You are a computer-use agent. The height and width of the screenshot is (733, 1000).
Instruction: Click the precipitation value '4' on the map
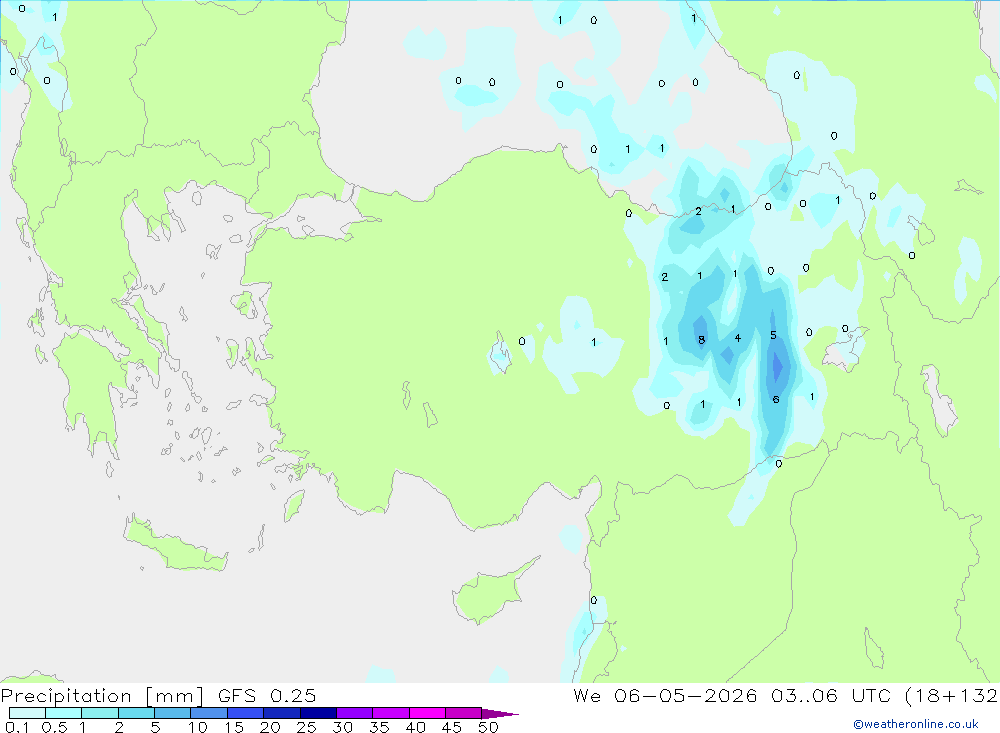click(x=738, y=338)
